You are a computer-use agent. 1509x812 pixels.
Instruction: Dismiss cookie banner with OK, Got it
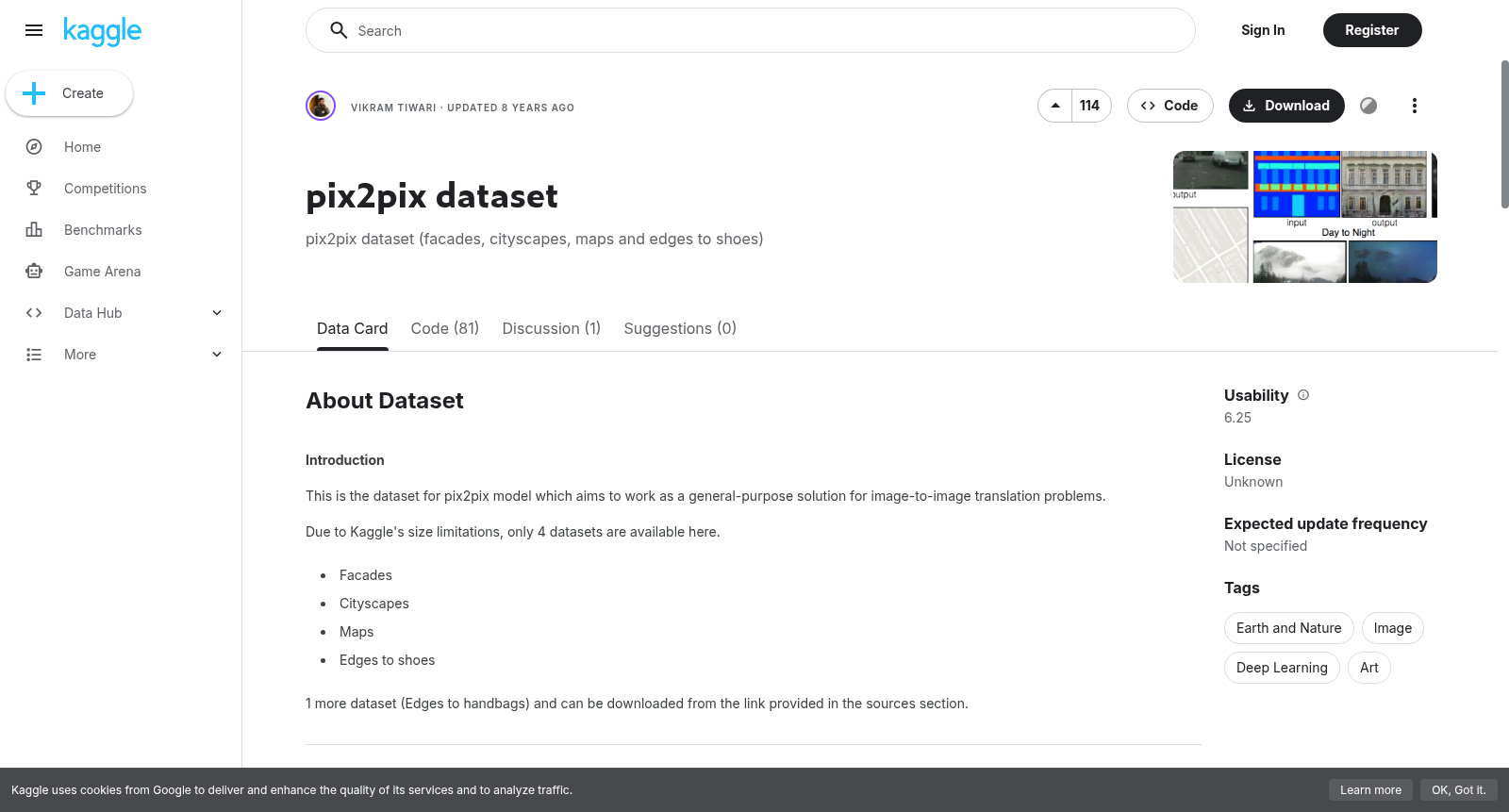coord(1459,790)
